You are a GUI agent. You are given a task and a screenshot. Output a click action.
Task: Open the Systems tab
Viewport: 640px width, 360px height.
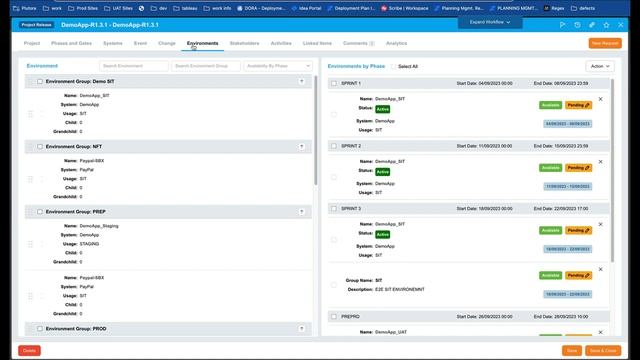[113, 43]
